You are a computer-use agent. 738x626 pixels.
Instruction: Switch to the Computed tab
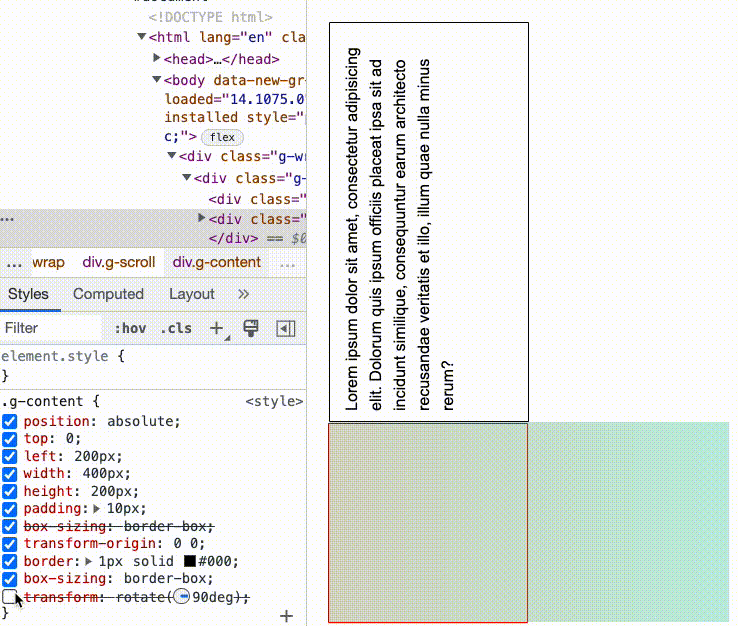coord(108,294)
